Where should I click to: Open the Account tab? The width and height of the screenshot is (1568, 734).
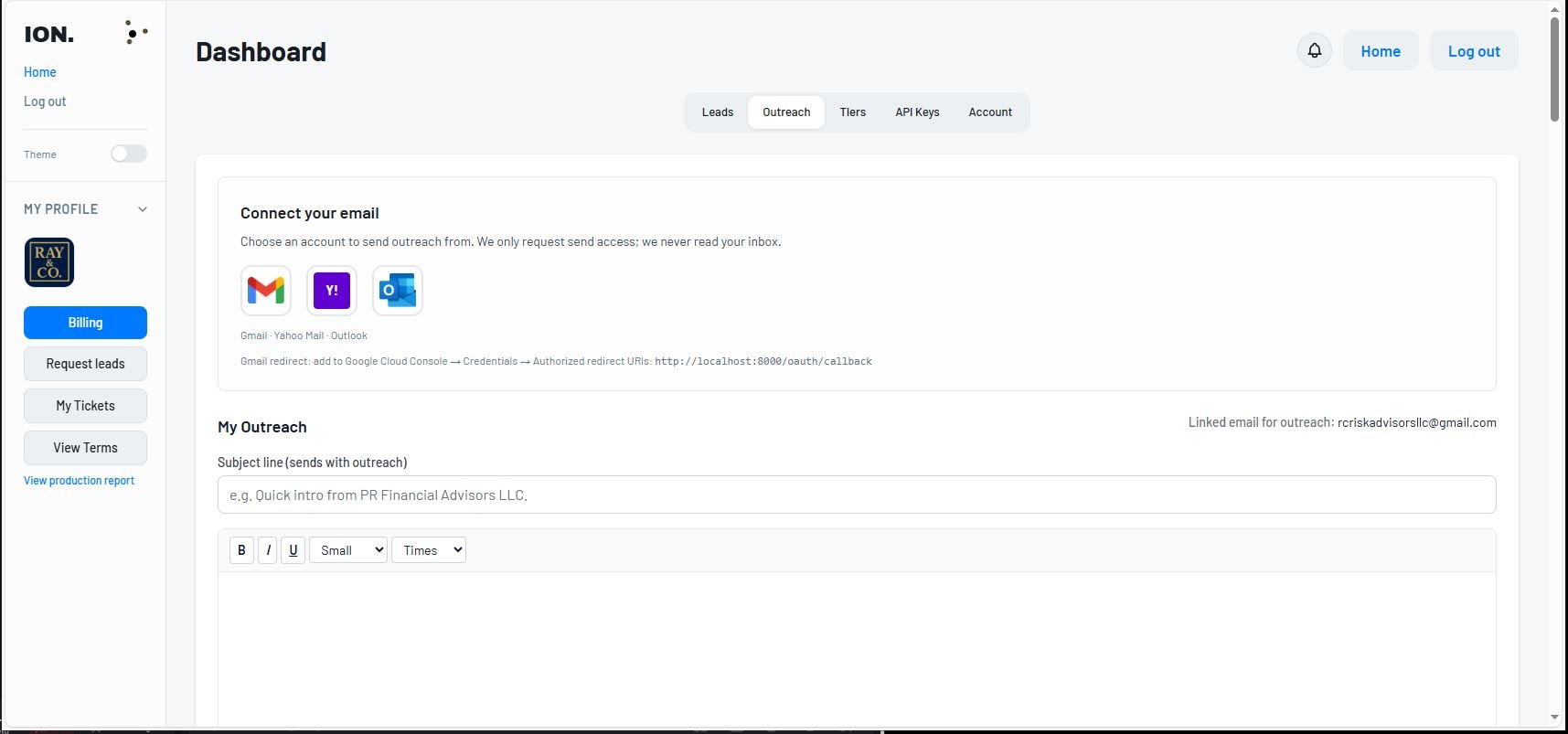[990, 112]
